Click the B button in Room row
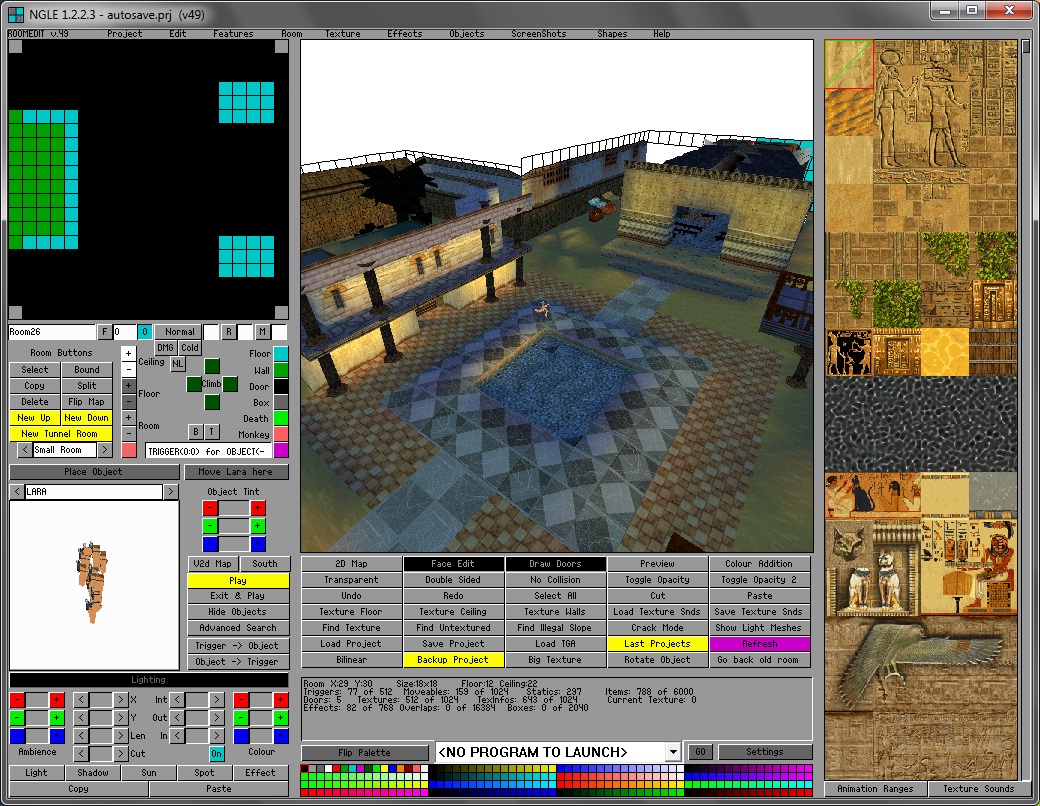The width and height of the screenshot is (1040, 806). [x=195, y=431]
